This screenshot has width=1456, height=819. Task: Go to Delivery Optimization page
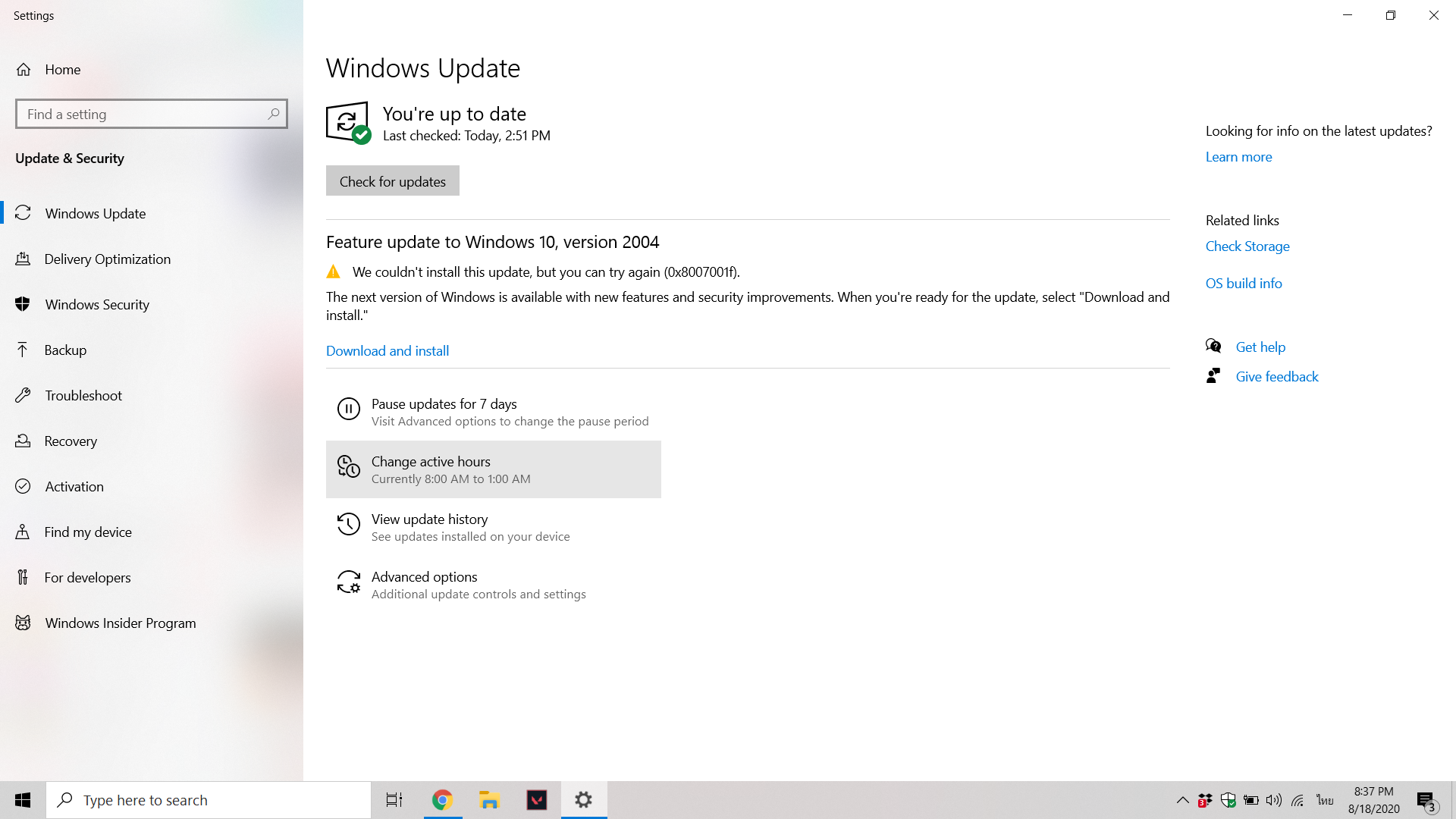pos(108,259)
